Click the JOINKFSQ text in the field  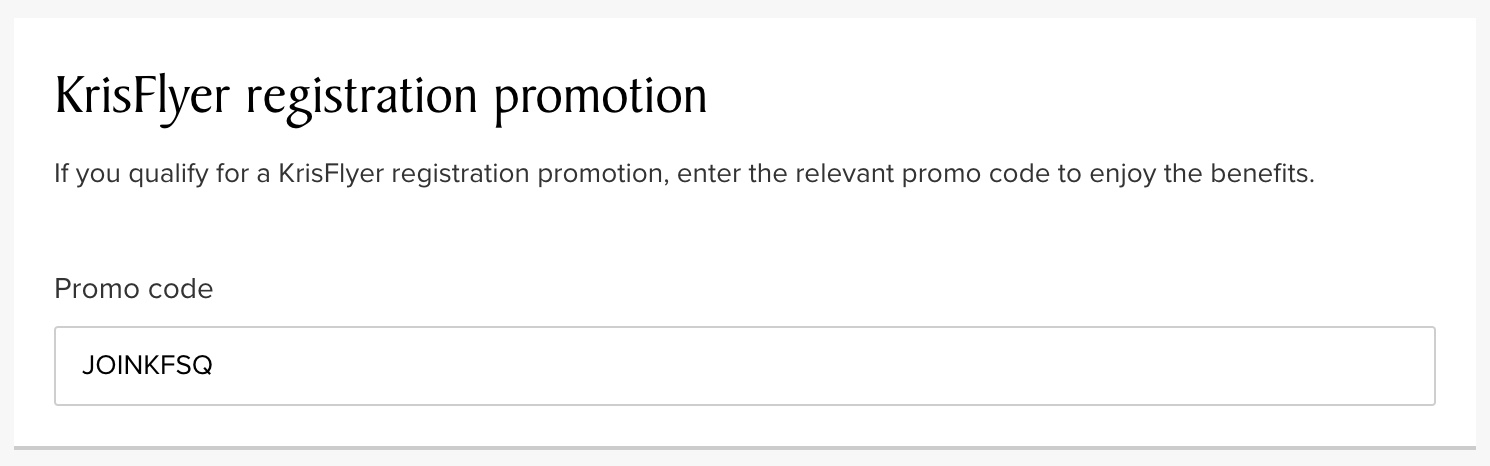(x=148, y=366)
